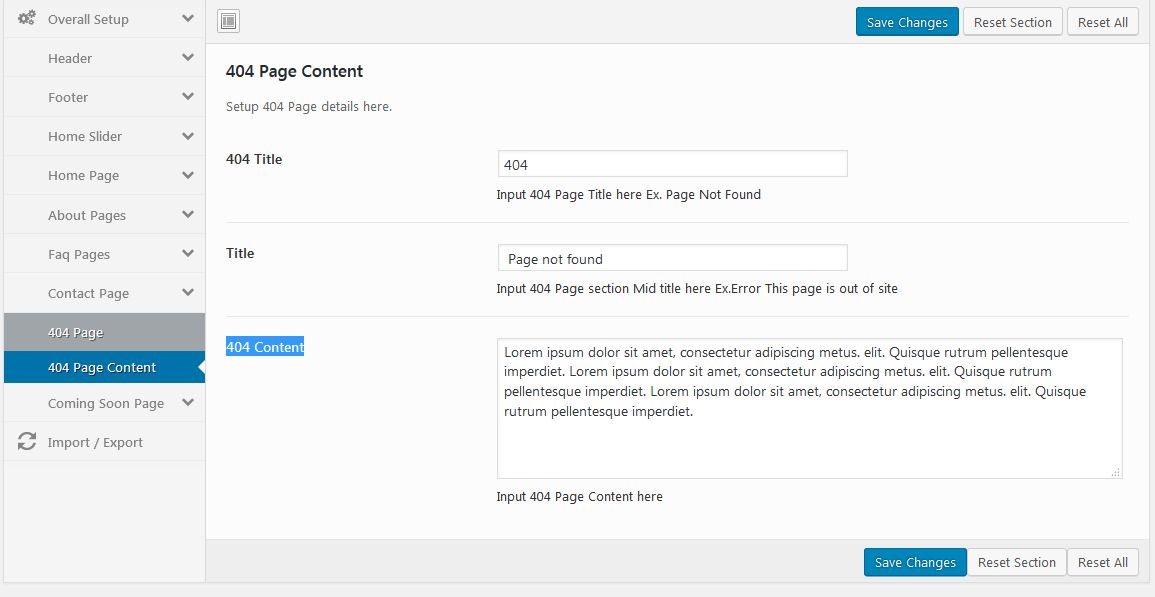1155x597 pixels.
Task: Expand the Faq Pages chevron
Action: pos(187,254)
